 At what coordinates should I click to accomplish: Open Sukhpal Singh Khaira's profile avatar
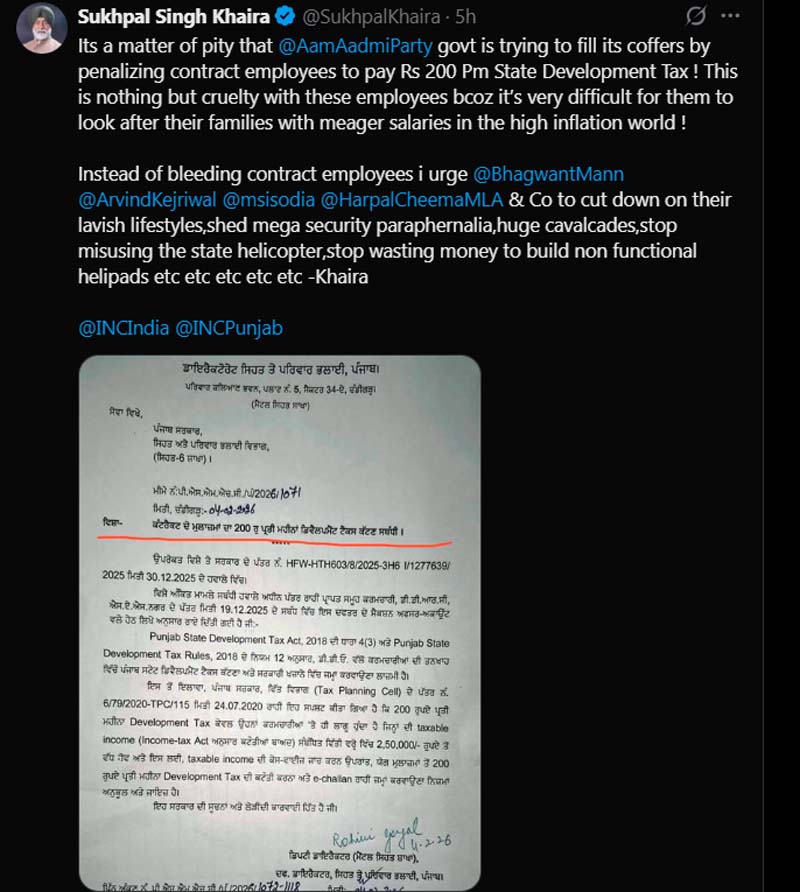point(42,28)
